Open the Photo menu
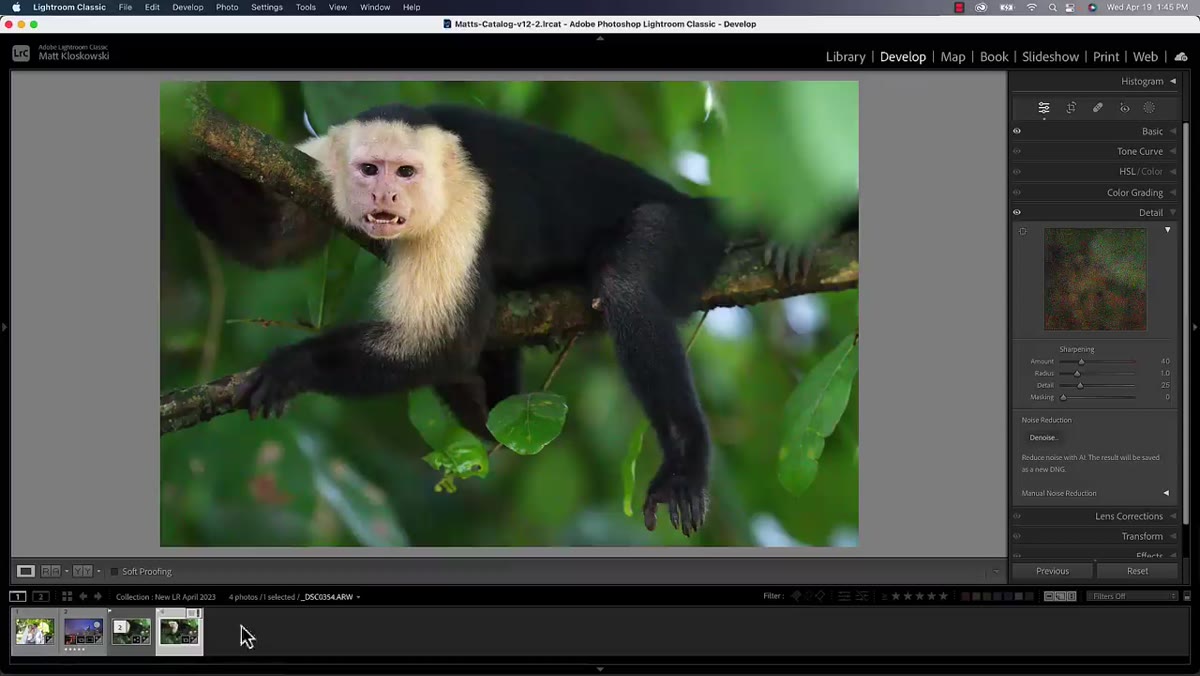Viewport: 1200px width, 676px height. coord(227,7)
